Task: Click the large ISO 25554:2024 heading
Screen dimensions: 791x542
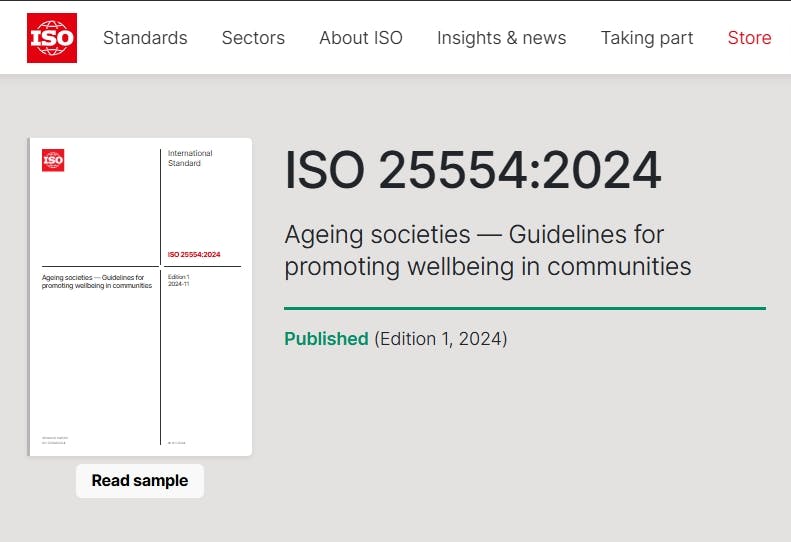Action: coord(473,170)
